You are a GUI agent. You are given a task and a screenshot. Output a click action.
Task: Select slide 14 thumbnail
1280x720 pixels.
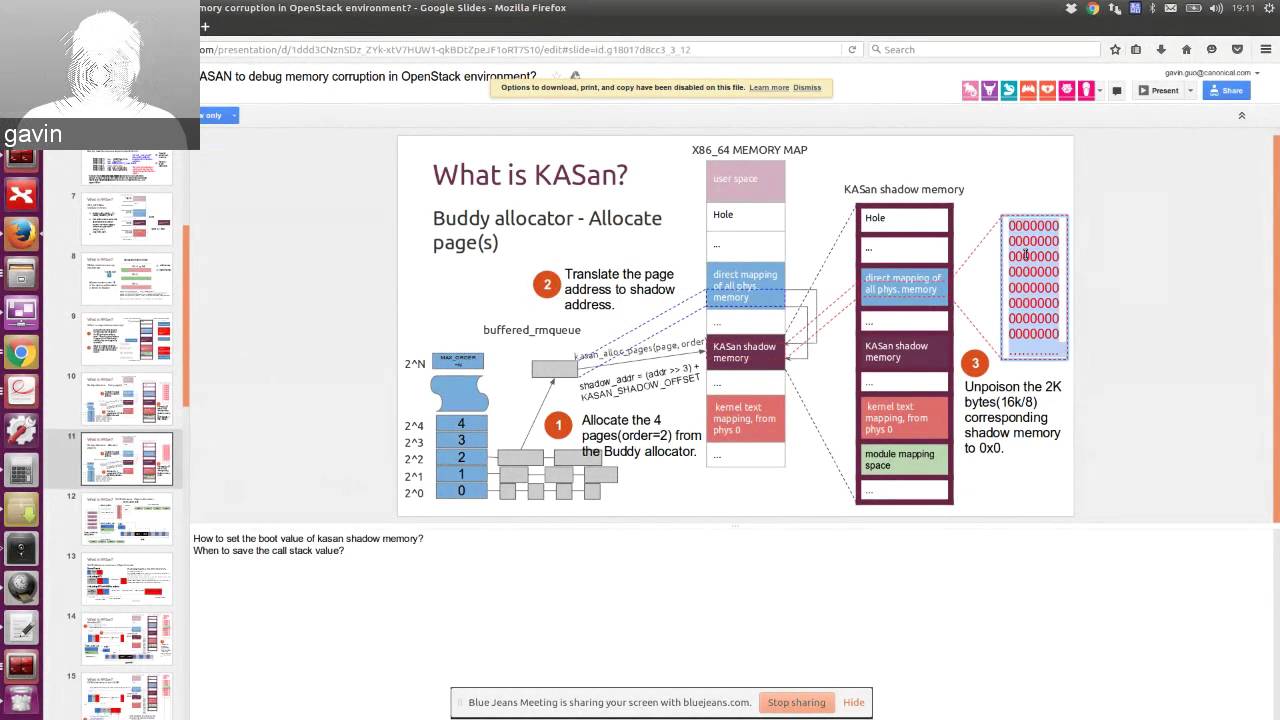(127, 638)
